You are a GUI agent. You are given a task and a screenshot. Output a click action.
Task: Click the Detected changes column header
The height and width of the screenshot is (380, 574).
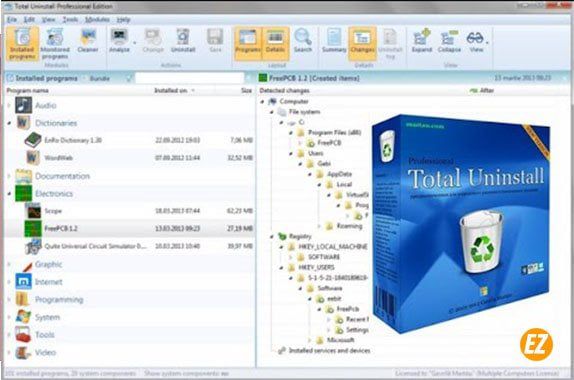[x=284, y=90]
